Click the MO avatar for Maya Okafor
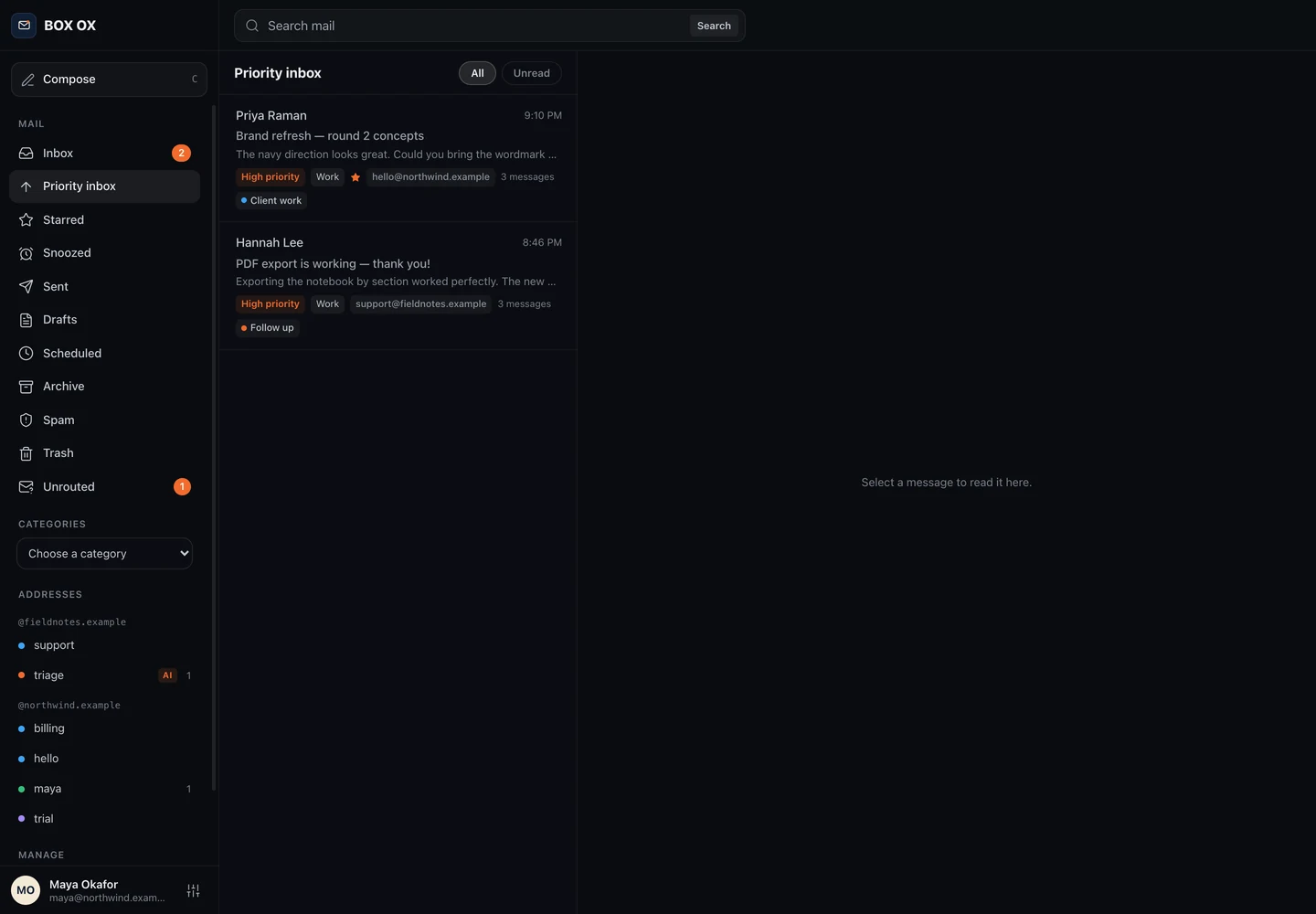 [x=26, y=890]
